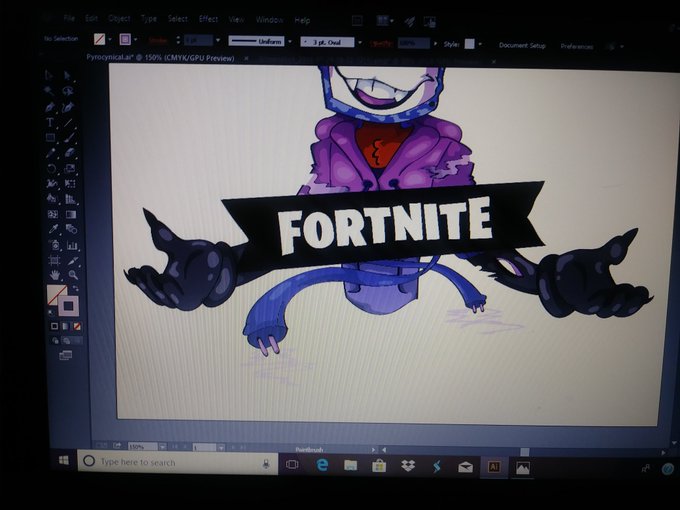This screenshot has height=510, width=680.
Task: Select the Mesh tool
Action: point(52,214)
